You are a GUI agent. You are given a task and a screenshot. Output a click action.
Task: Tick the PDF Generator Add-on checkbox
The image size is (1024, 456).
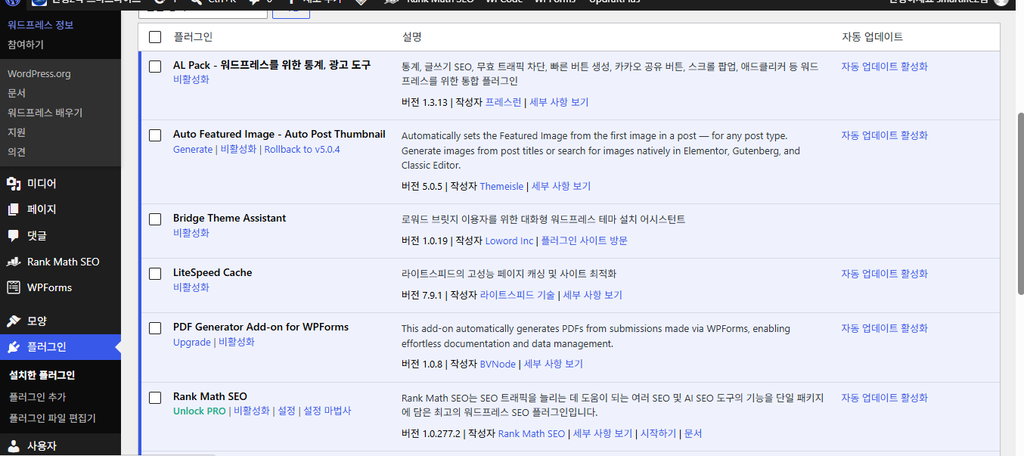click(155, 328)
